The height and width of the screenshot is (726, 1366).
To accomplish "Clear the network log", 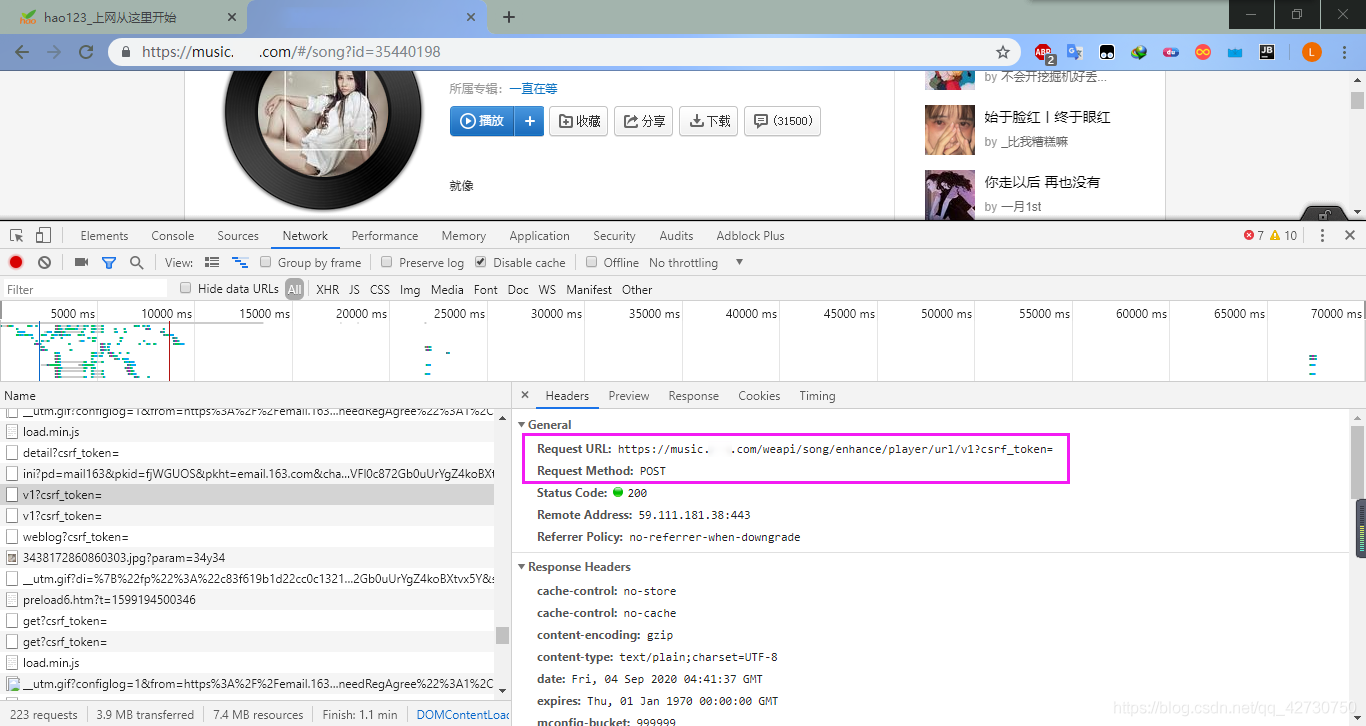I will (x=44, y=262).
